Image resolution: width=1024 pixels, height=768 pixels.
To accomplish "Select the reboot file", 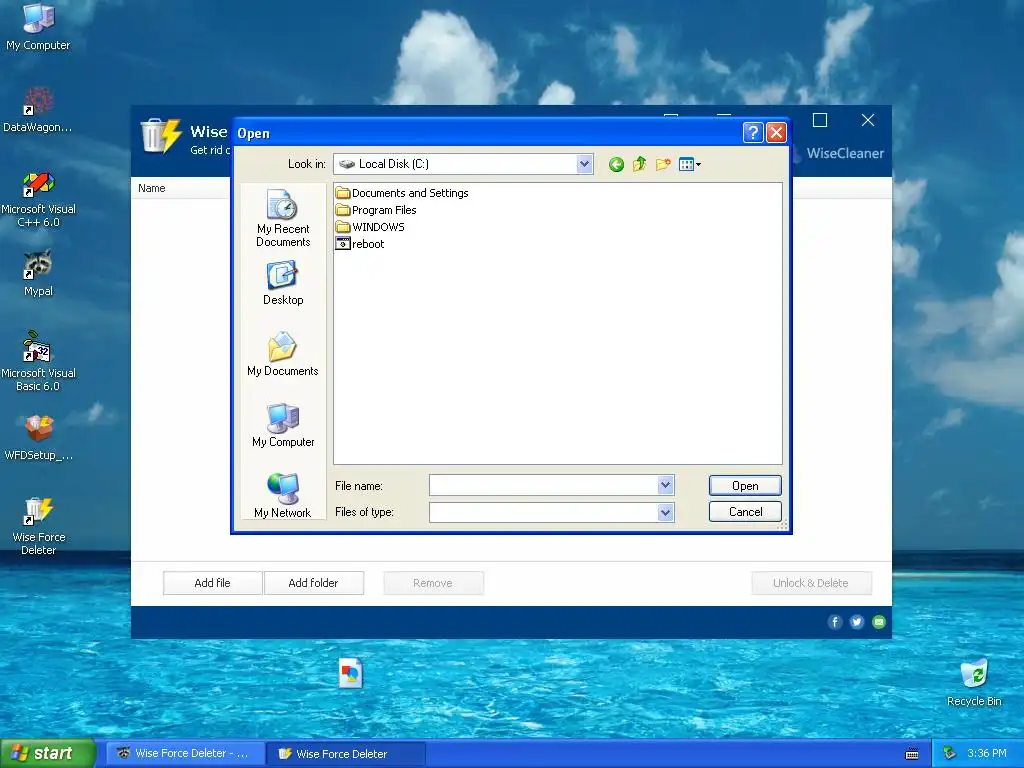I will (360, 244).
